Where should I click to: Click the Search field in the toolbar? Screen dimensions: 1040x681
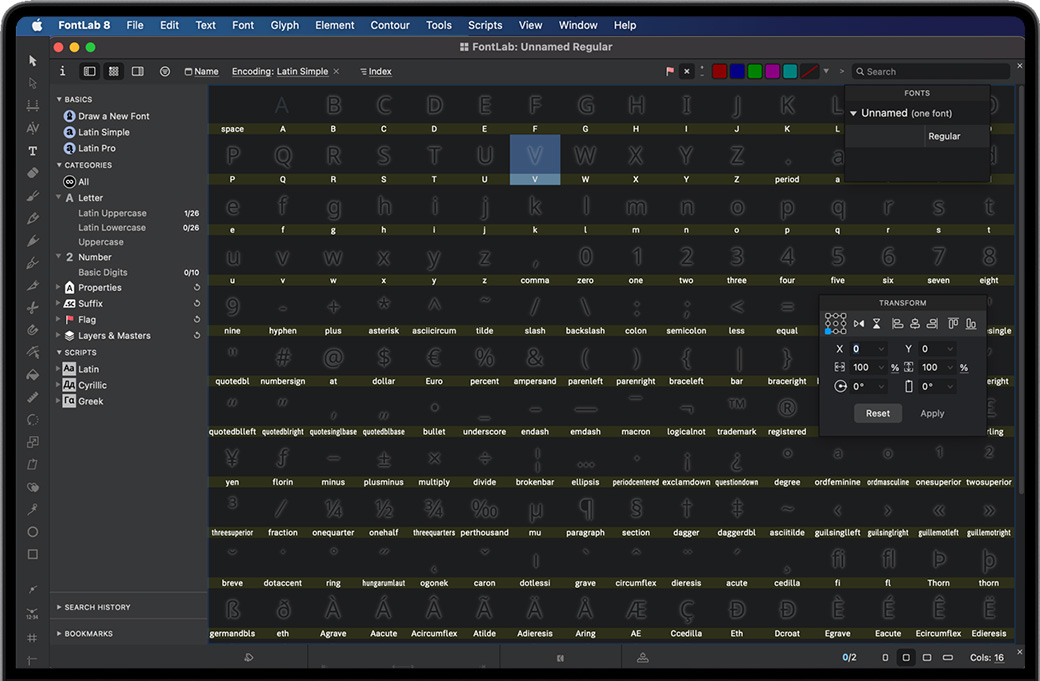[x=930, y=71]
